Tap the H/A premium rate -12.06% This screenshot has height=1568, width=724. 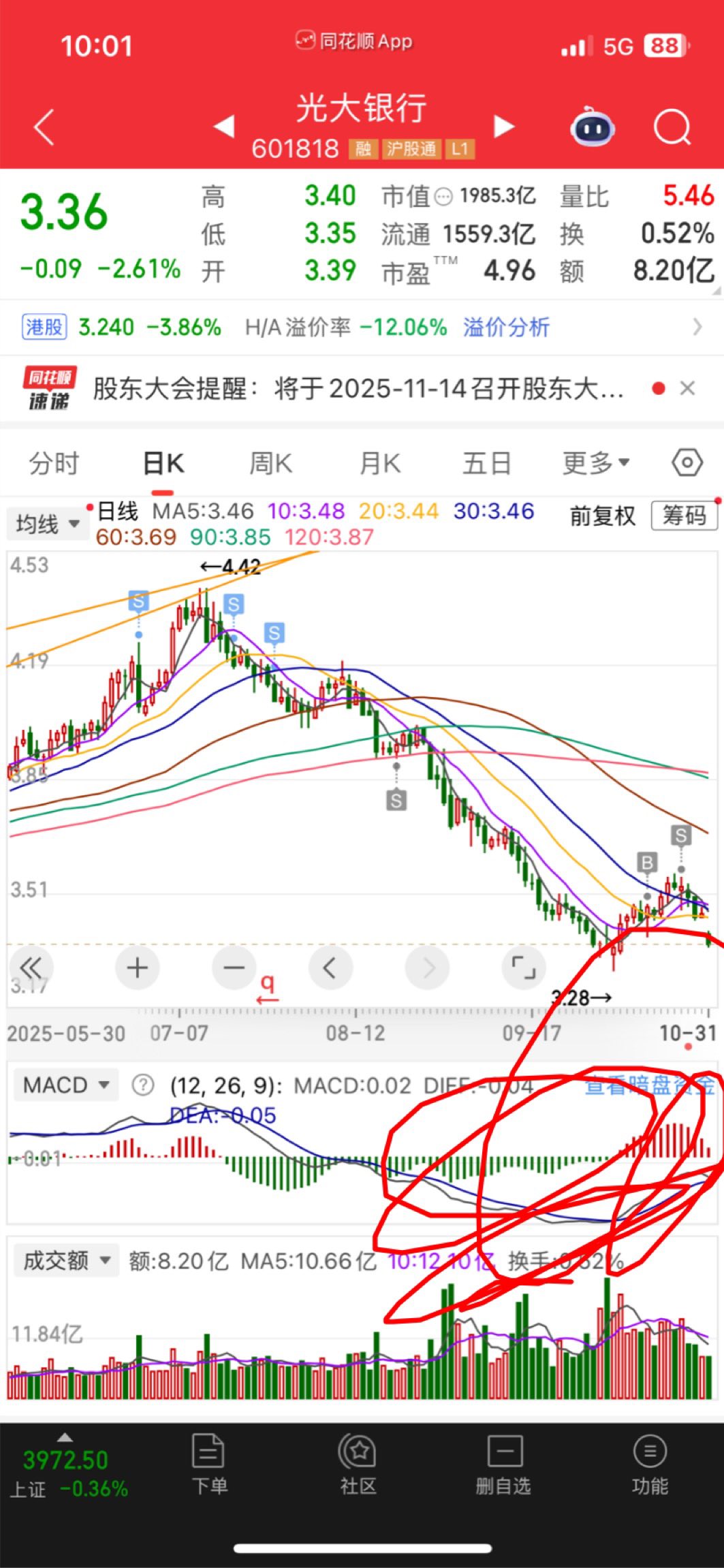[x=403, y=327]
